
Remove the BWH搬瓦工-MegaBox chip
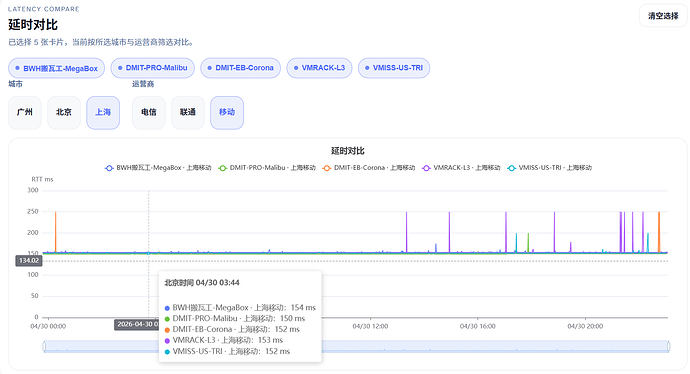(x=56, y=68)
